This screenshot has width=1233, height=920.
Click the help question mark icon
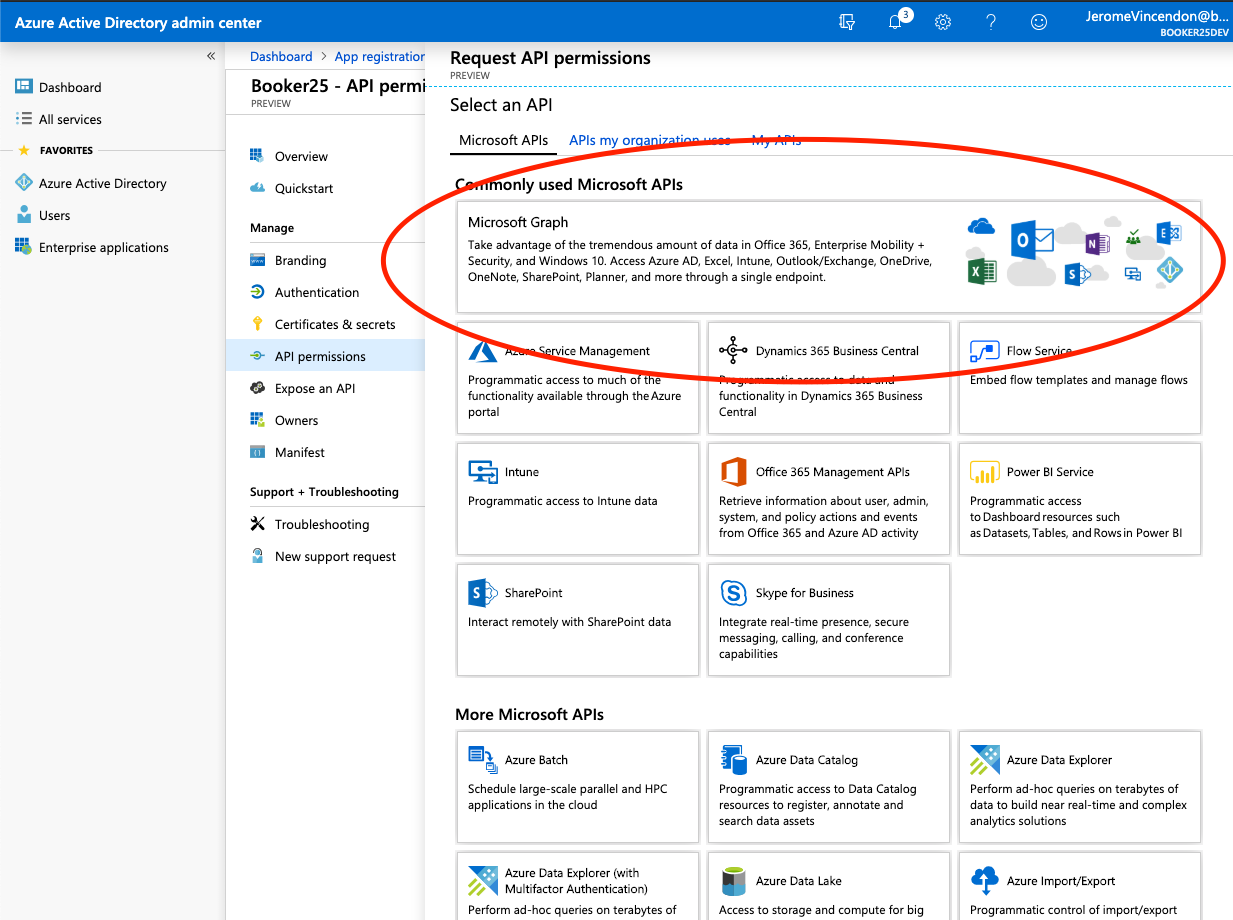[990, 21]
